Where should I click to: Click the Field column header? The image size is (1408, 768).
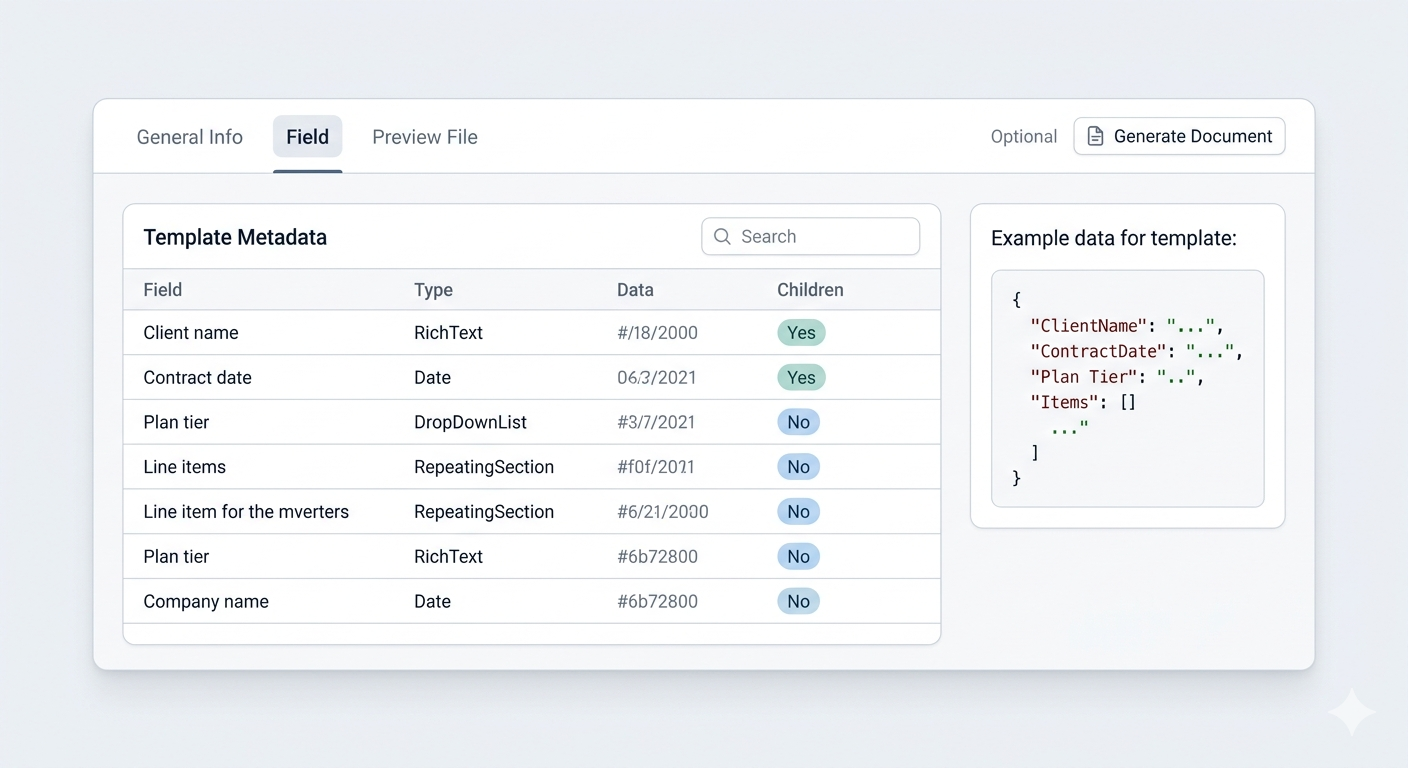tap(163, 290)
